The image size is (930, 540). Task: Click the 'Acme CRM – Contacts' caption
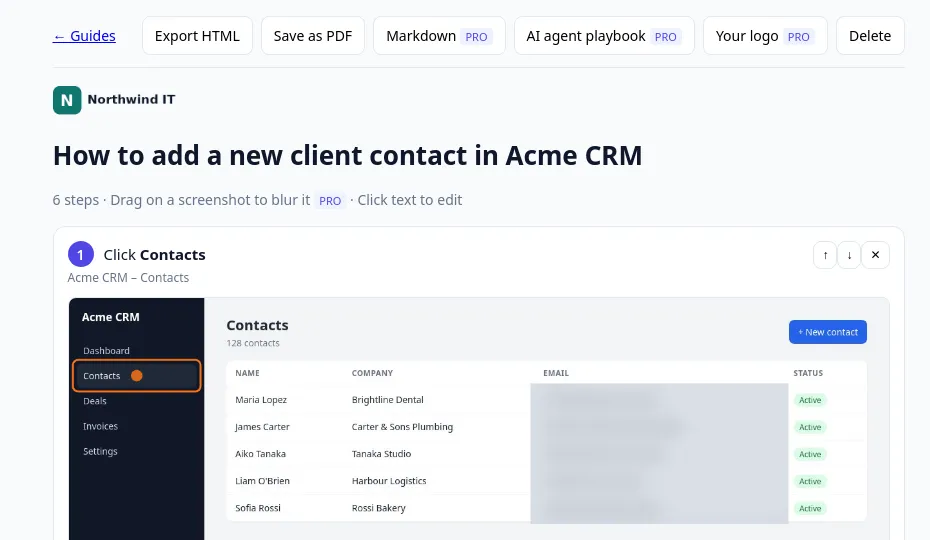[128, 278]
